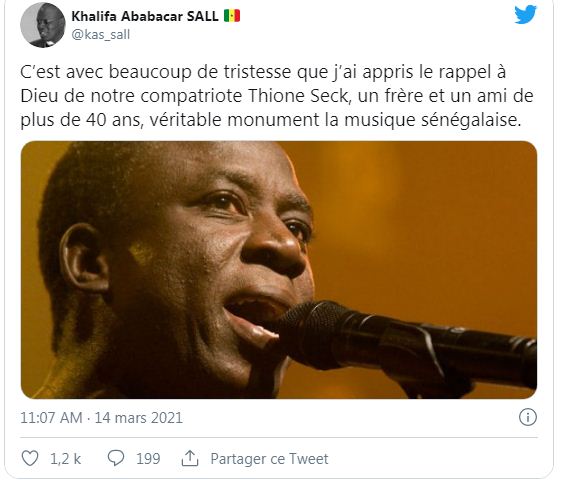Click the Senegal flag emoji beside the name
588x480 pixels.
click(232, 16)
